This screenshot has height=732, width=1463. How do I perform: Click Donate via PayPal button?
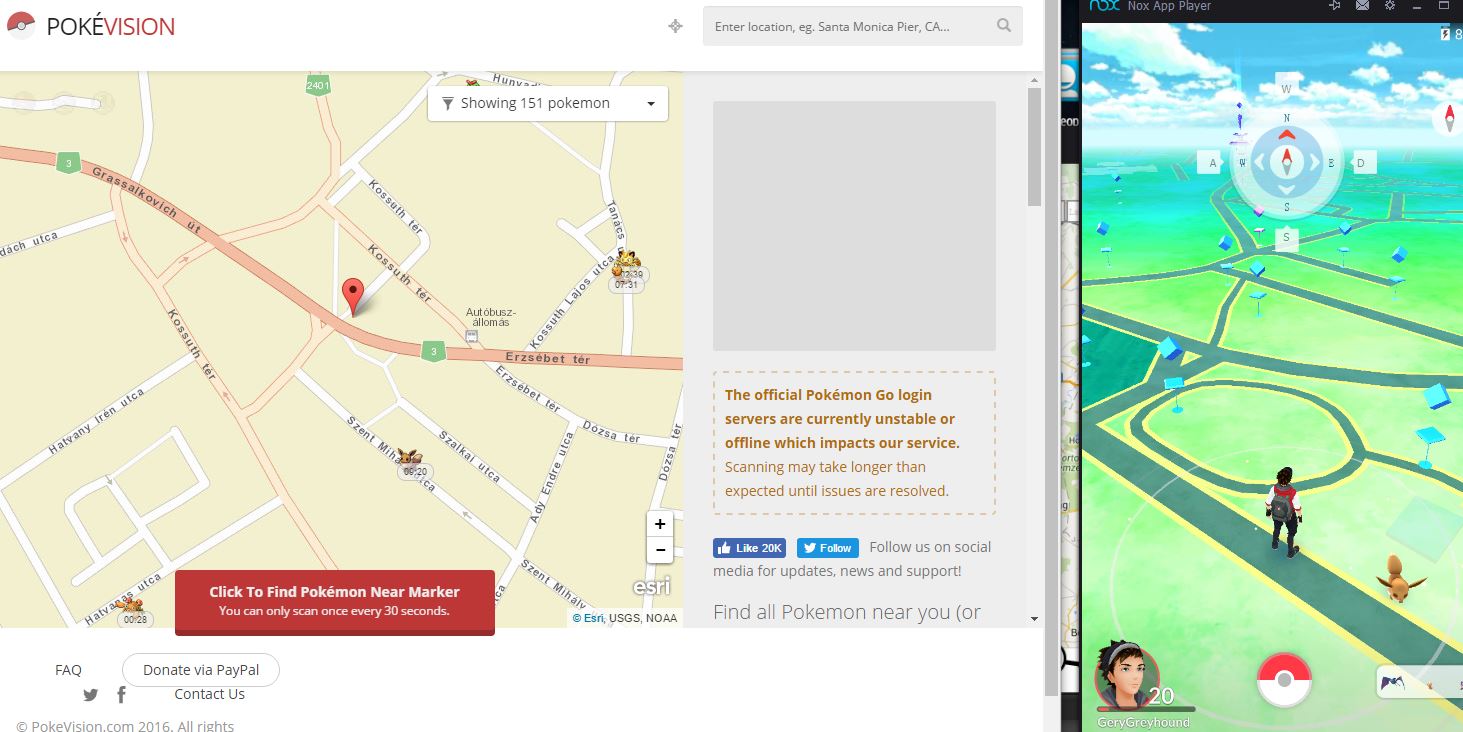pyautogui.click(x=201, y=670)
